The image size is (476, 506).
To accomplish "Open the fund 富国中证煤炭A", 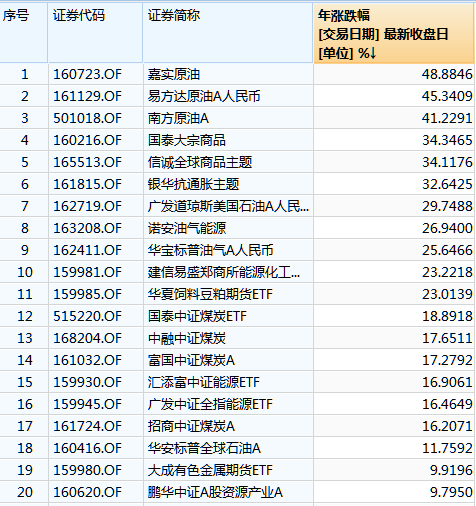I will [x=191, y=360].
